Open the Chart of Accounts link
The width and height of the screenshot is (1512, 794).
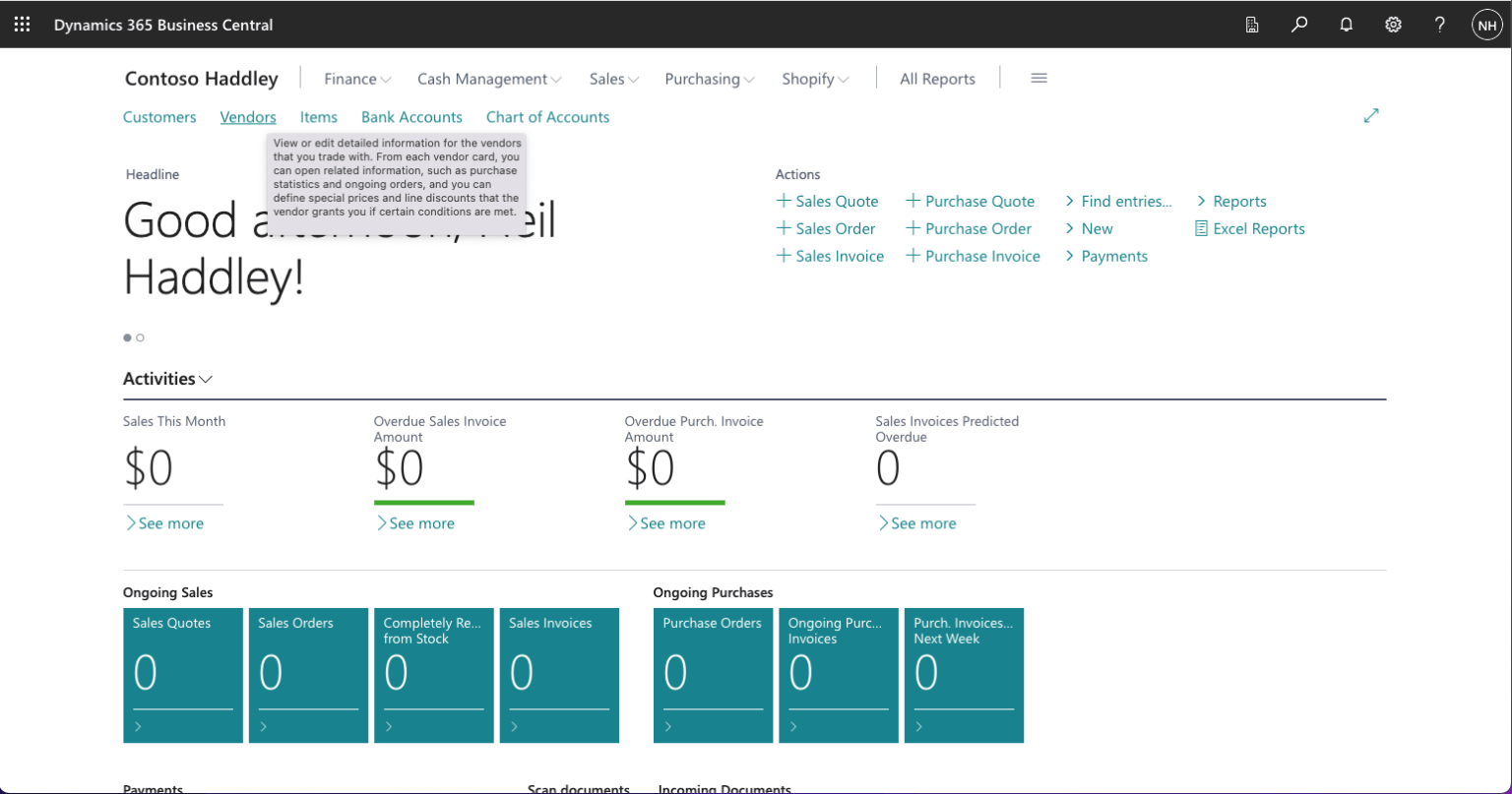pyautogui.click(x=547, y=117)
